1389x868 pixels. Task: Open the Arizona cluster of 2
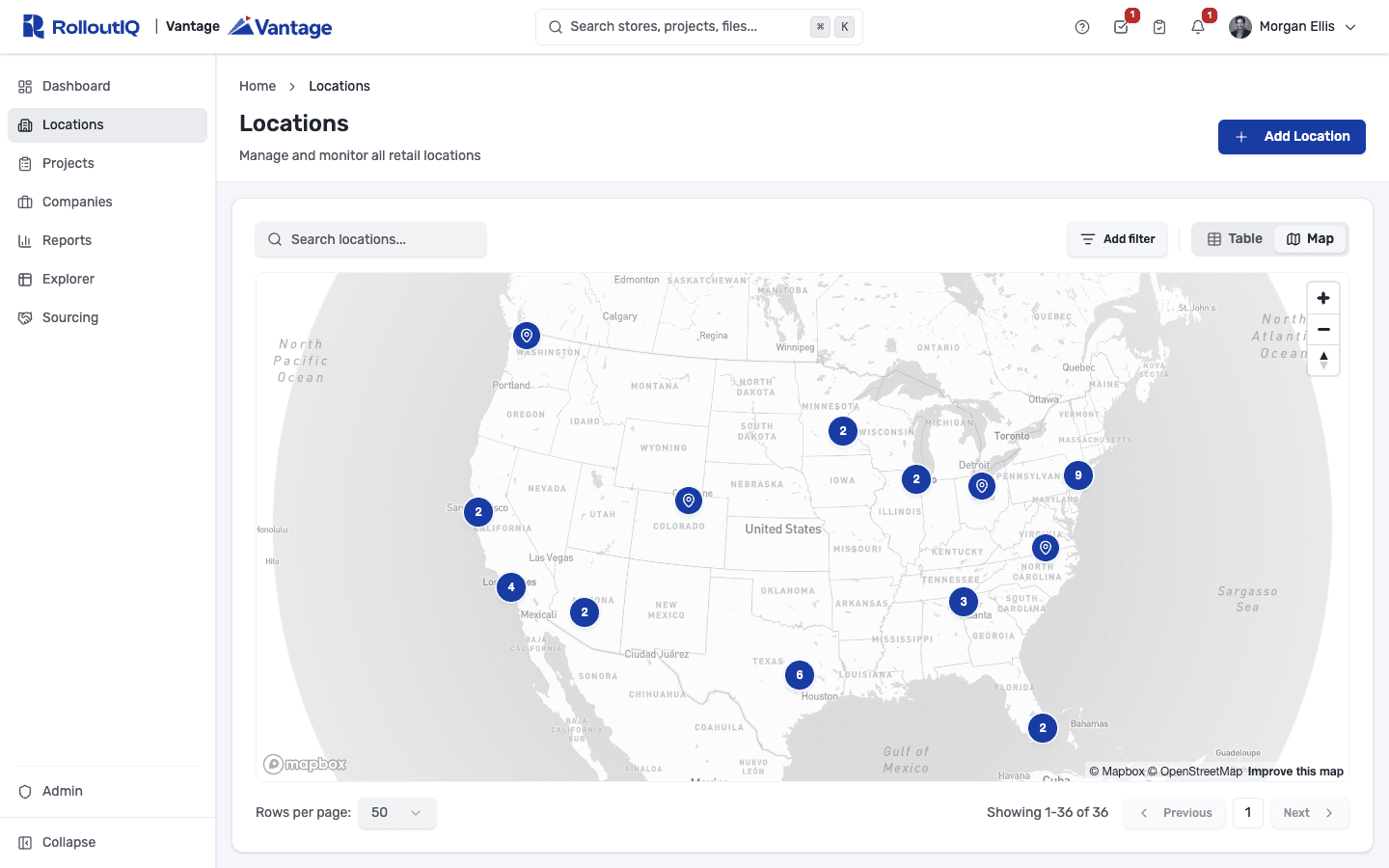coord(585,612)
